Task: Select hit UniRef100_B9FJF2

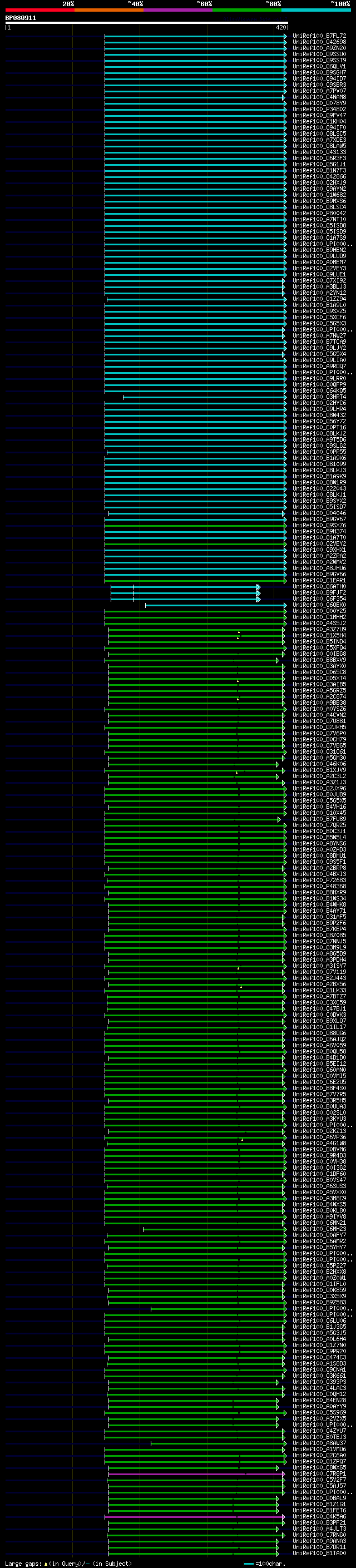Action: (319, 593)
